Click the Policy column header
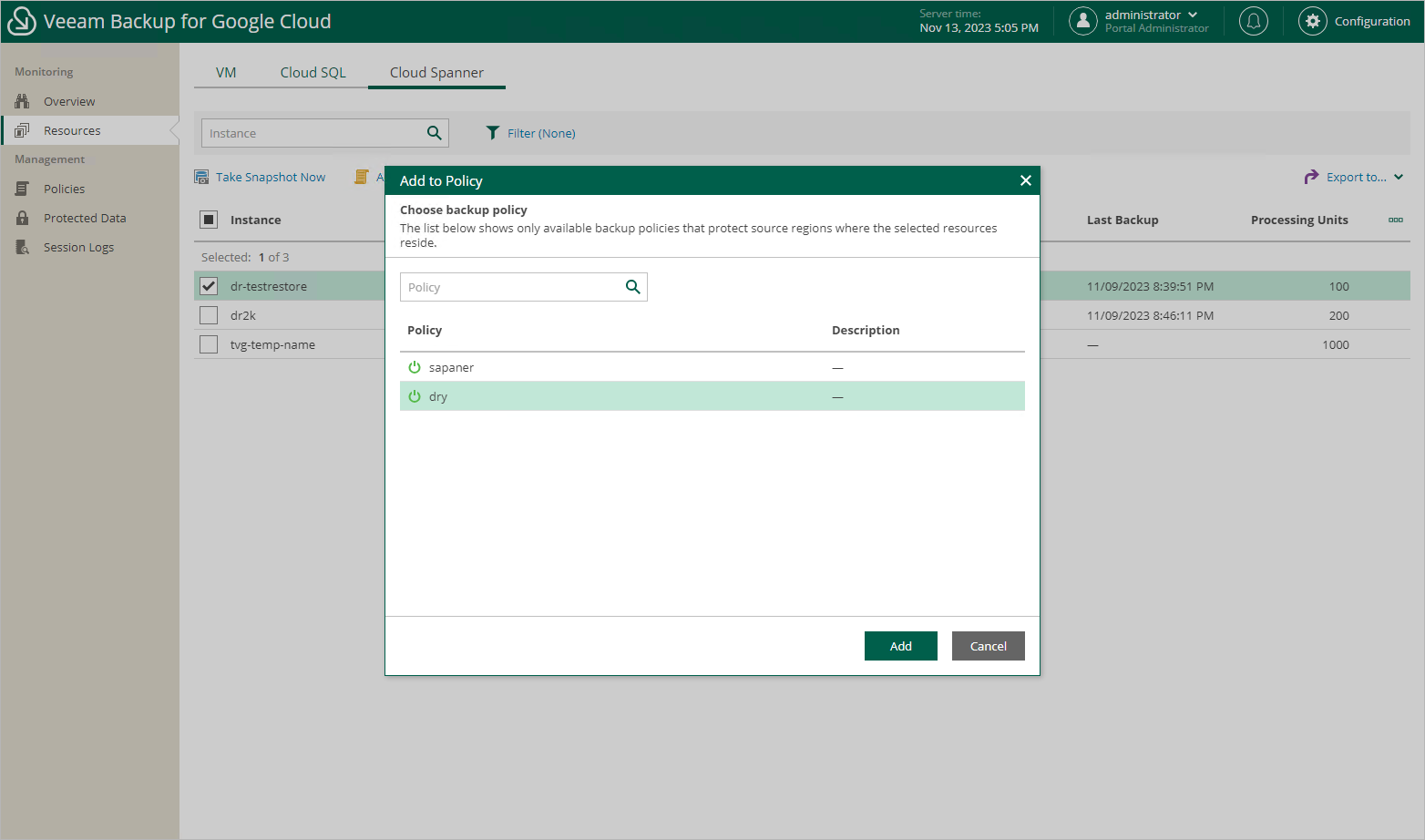This screenshot has height=840, width=1425. click(425, 330)
